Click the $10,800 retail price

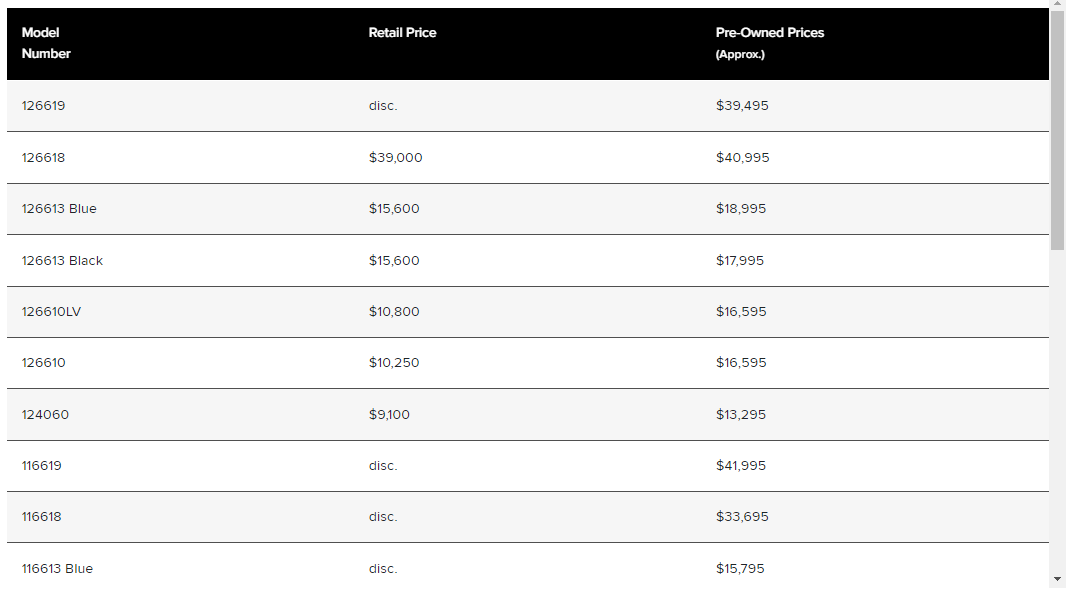(x=394, y=312)
